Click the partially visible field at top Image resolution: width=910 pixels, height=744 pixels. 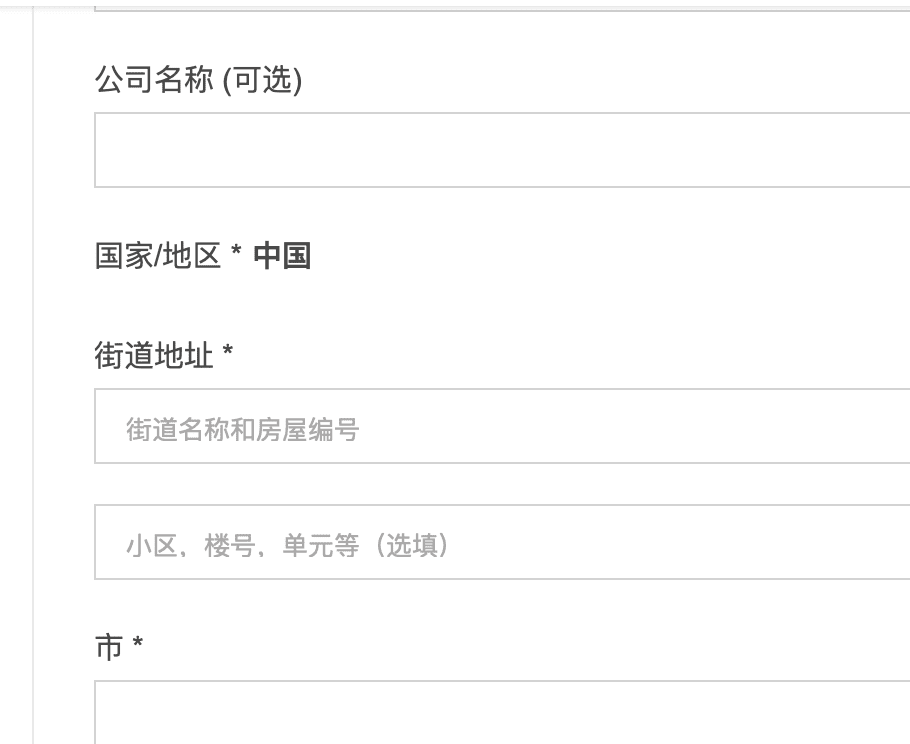pyautogui.click(x=500, y=5)
